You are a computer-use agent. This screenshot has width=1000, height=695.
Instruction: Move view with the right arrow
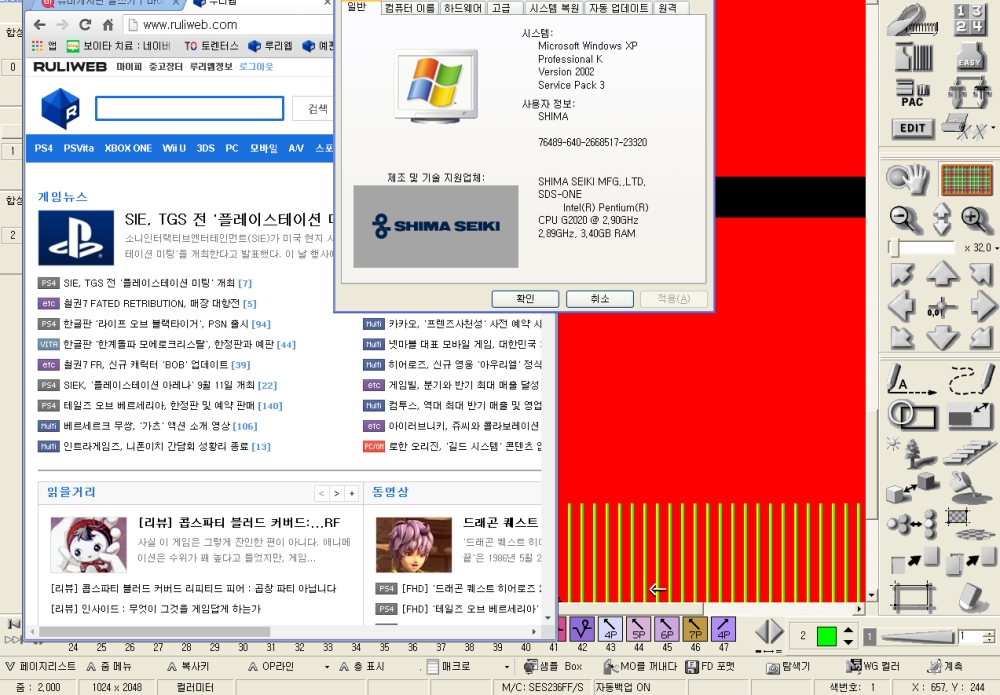pos(983,307)
